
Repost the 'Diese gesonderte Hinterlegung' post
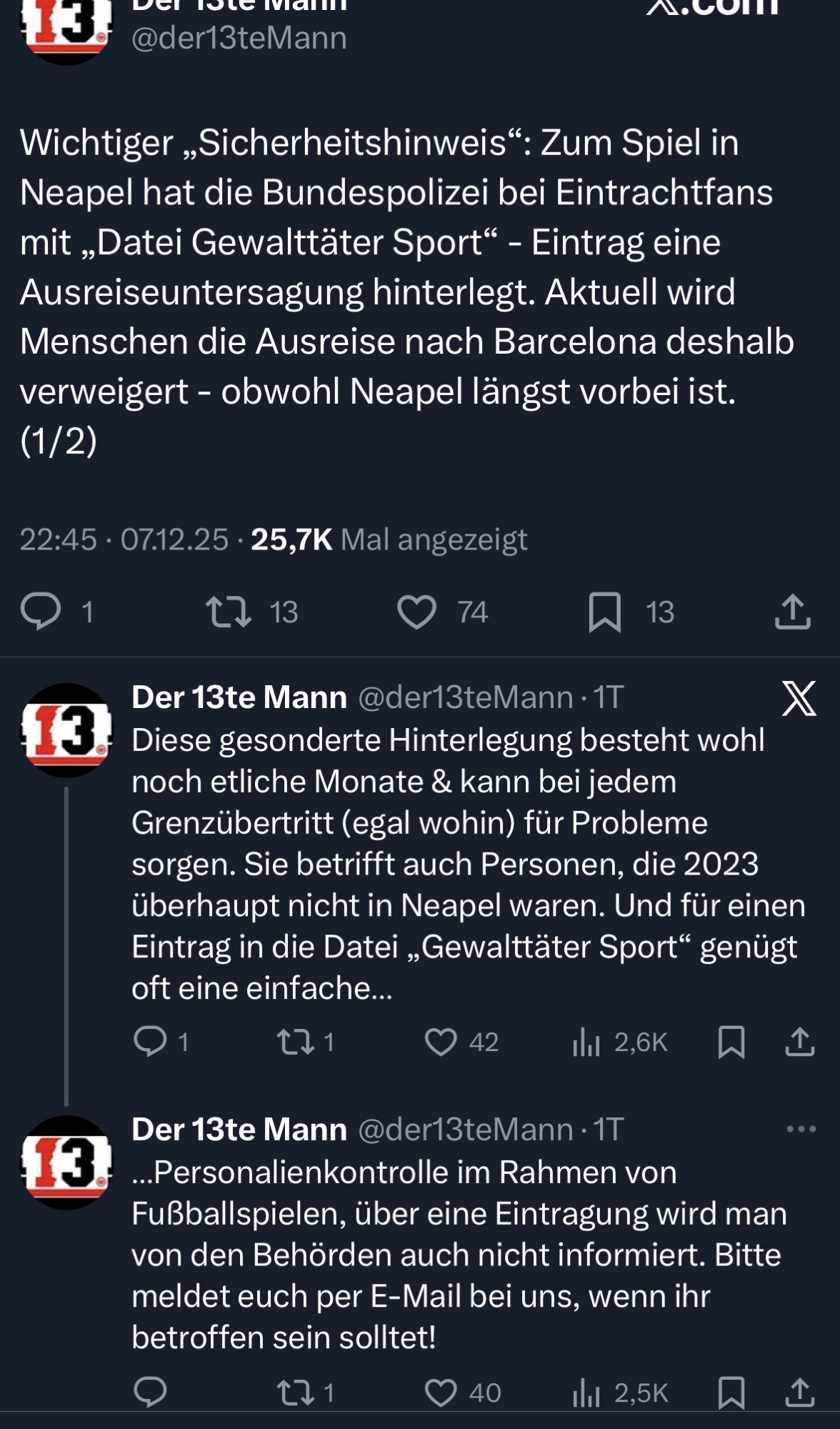coord(296,1042)
